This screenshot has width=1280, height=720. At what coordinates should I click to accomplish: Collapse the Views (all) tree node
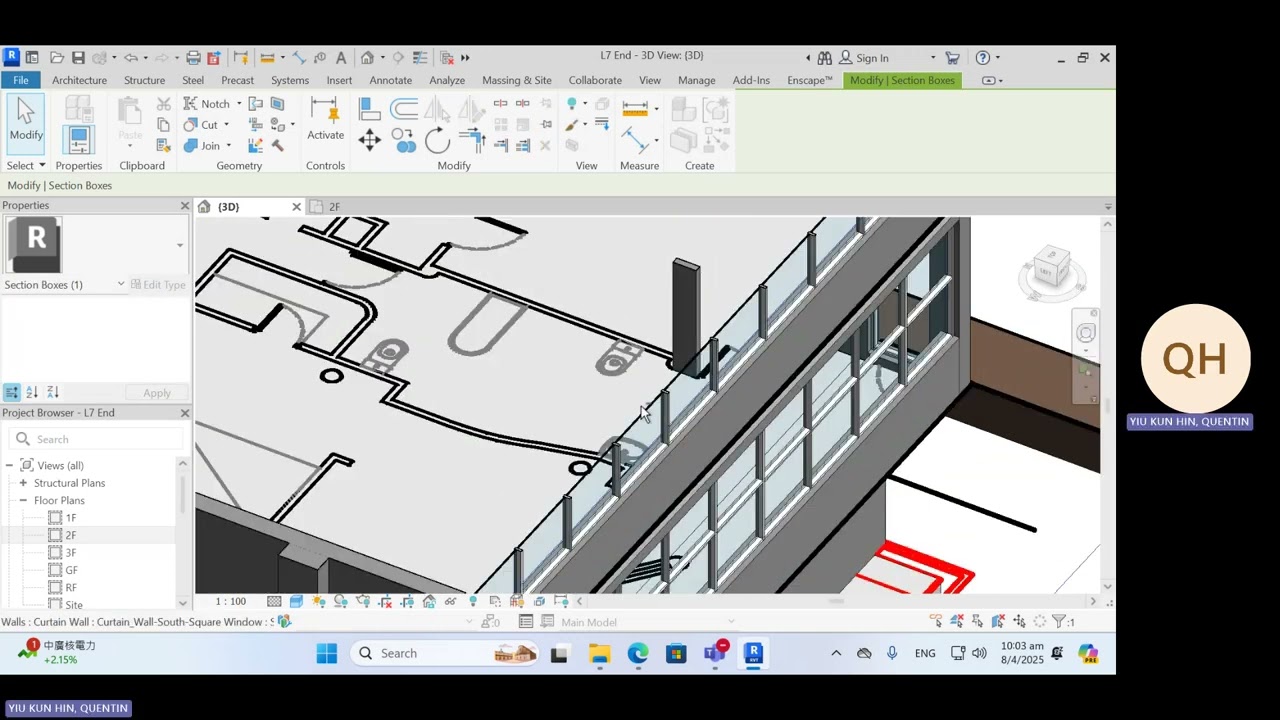point(9,465)
